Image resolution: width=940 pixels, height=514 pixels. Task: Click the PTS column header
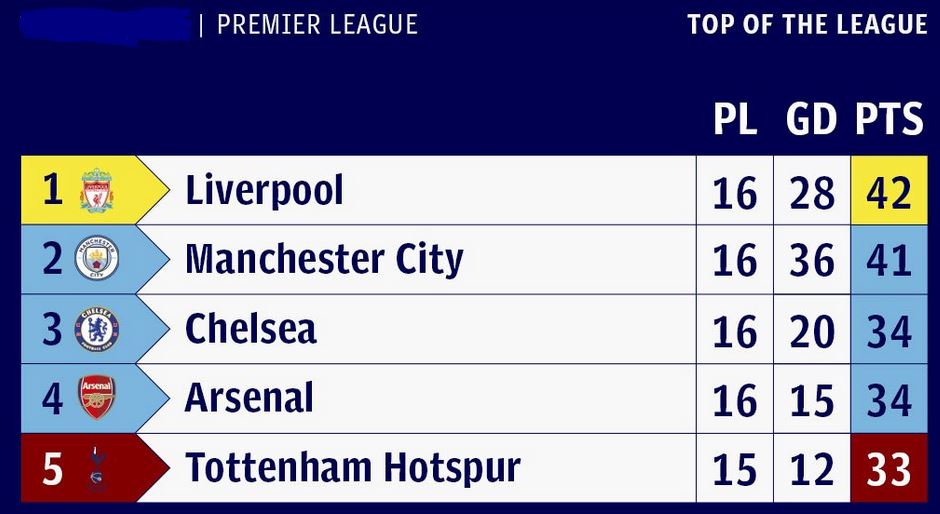pyautogui.click(x=889, y=120)
